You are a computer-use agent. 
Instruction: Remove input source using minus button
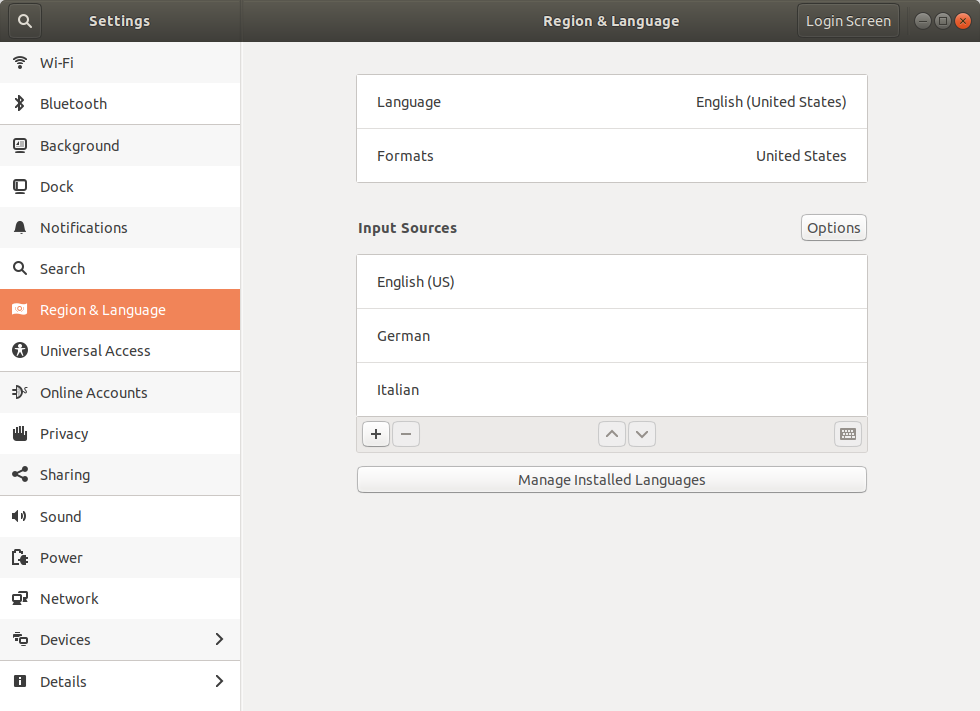(406, 434)
